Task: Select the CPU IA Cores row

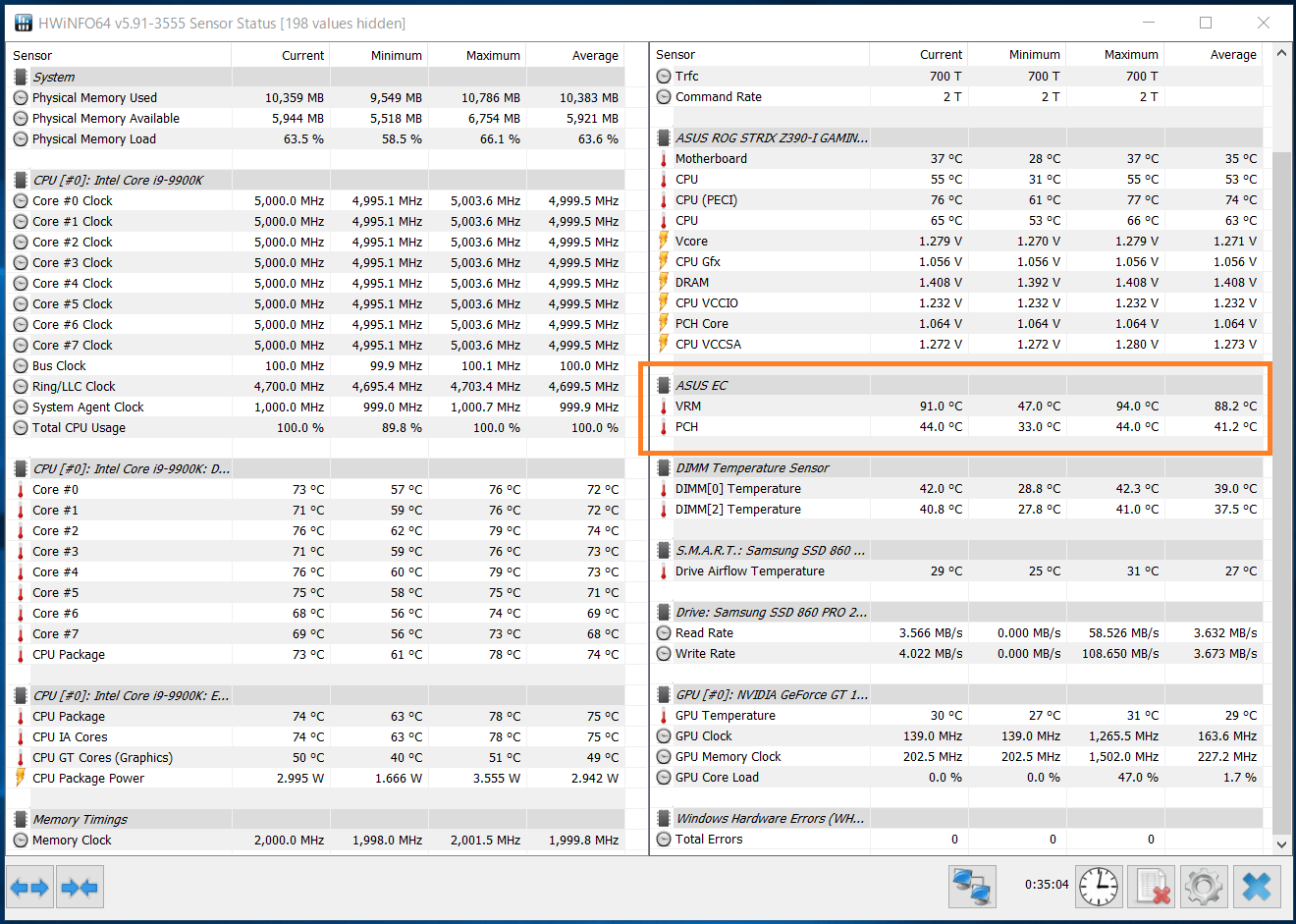Action: click(x=316, y=737)
